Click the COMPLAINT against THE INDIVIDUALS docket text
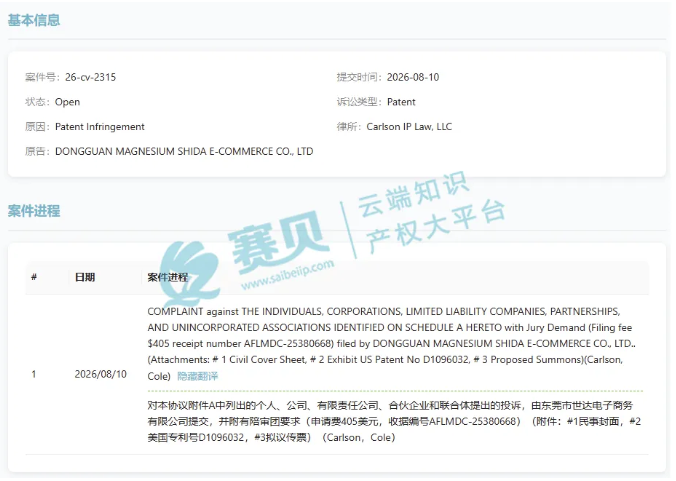Viewport: 676px width, 481px height. [391, 344]
